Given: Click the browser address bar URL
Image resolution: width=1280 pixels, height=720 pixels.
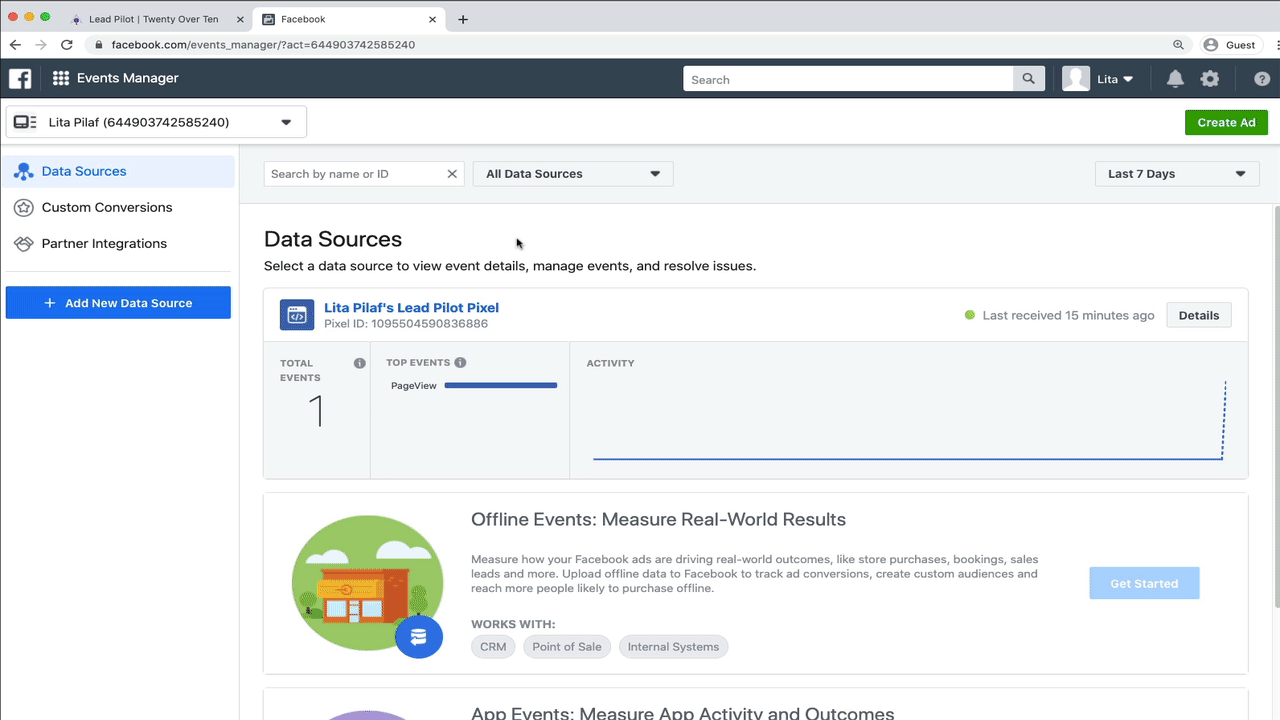Looking at the screenshot, I should click(x=263, y=45).
